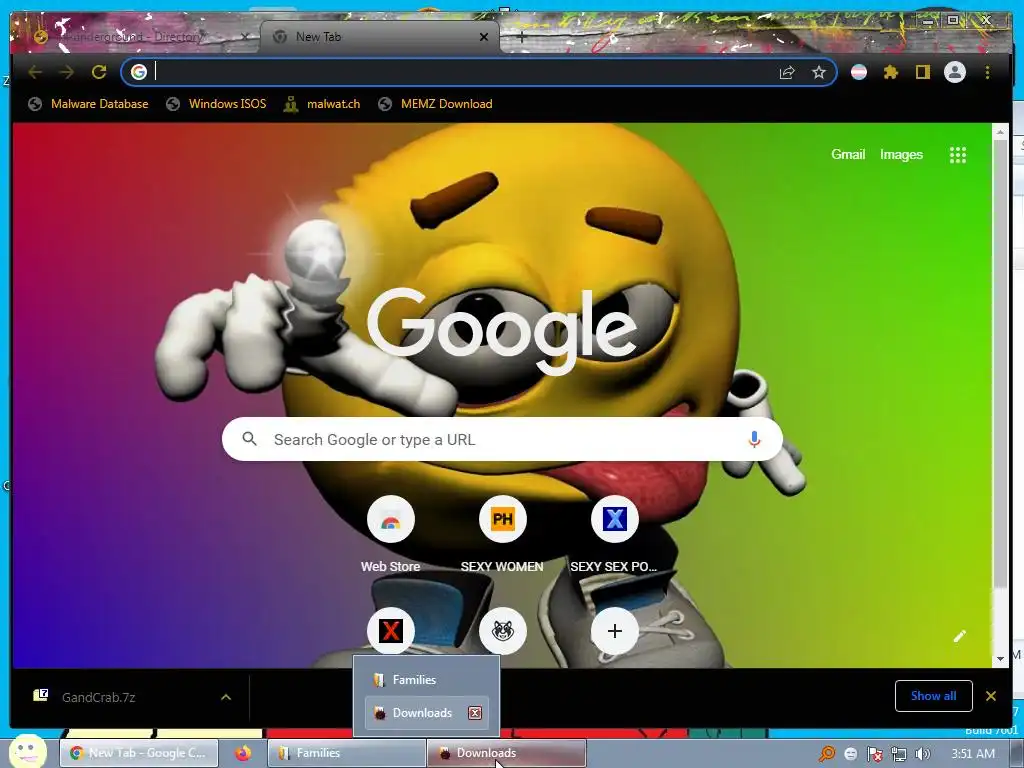
Task: Open the network tray icon
Action: (x=899, y=754)
